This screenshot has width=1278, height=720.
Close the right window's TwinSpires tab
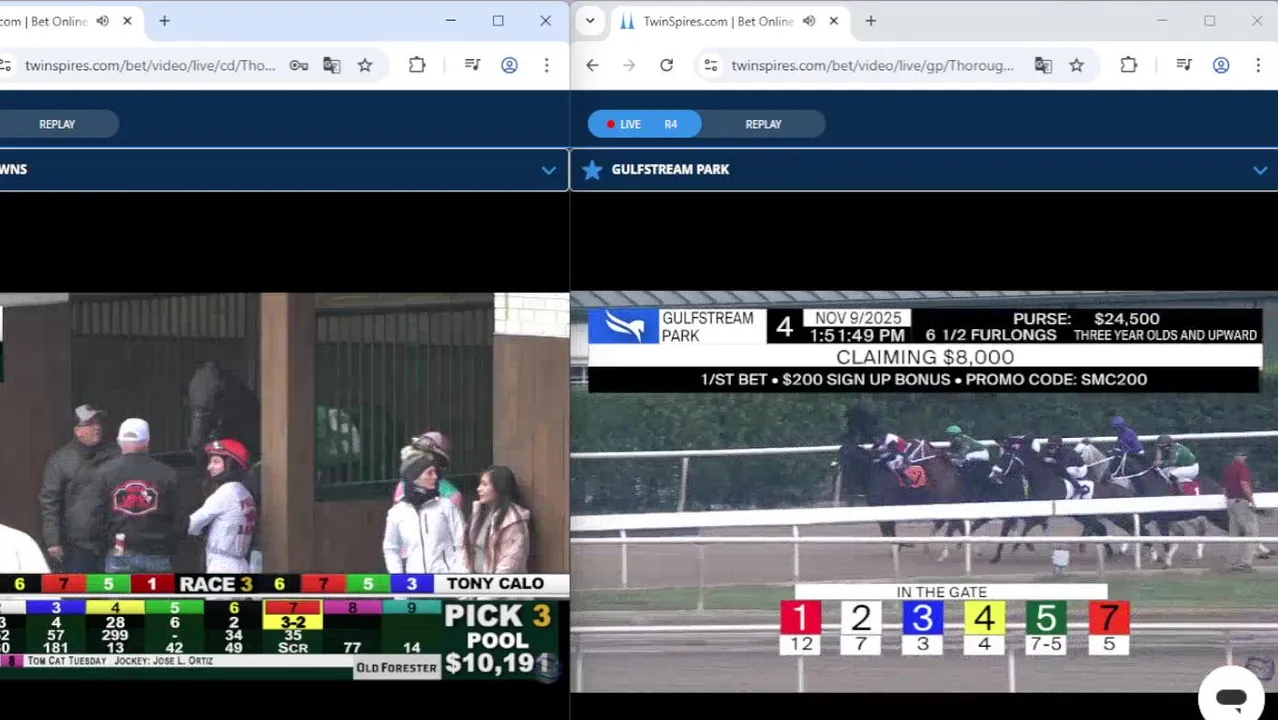pyautogui.click(x=833, y=21)
